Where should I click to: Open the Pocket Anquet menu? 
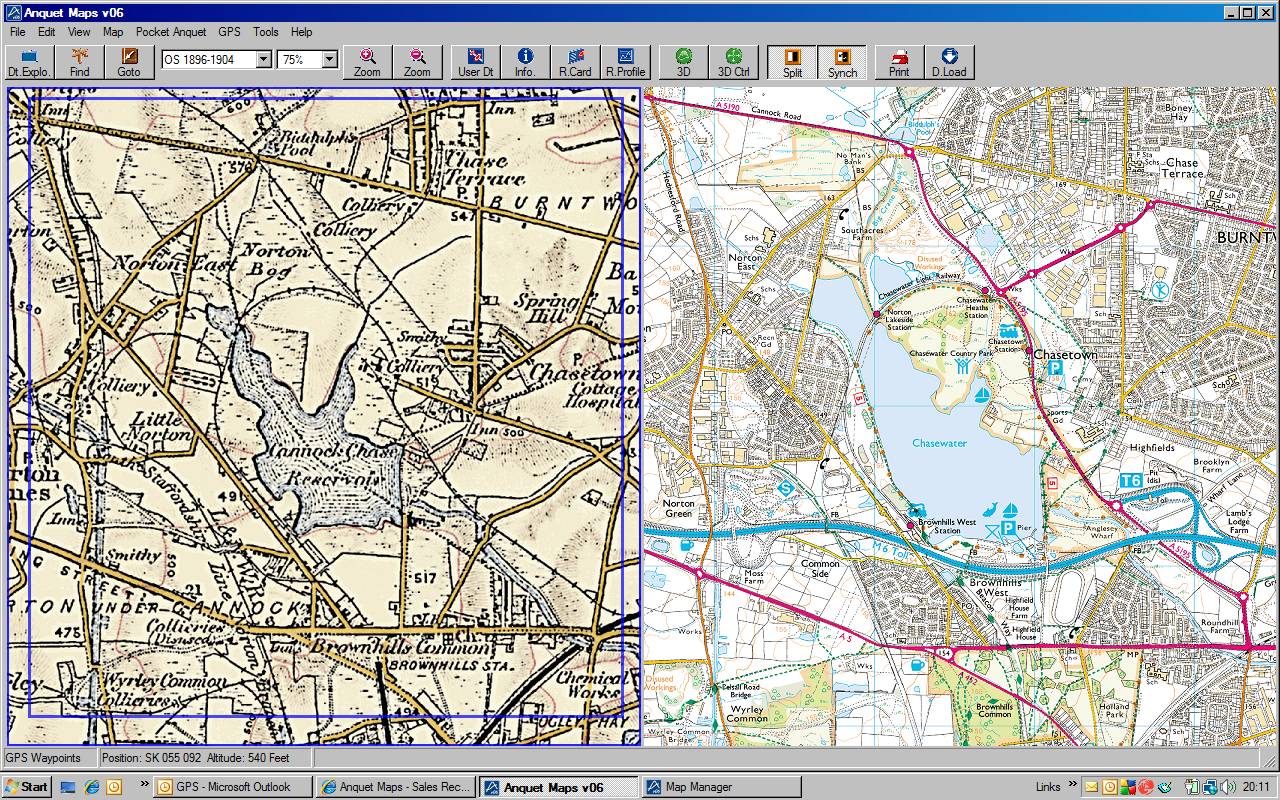coord(171,32)
